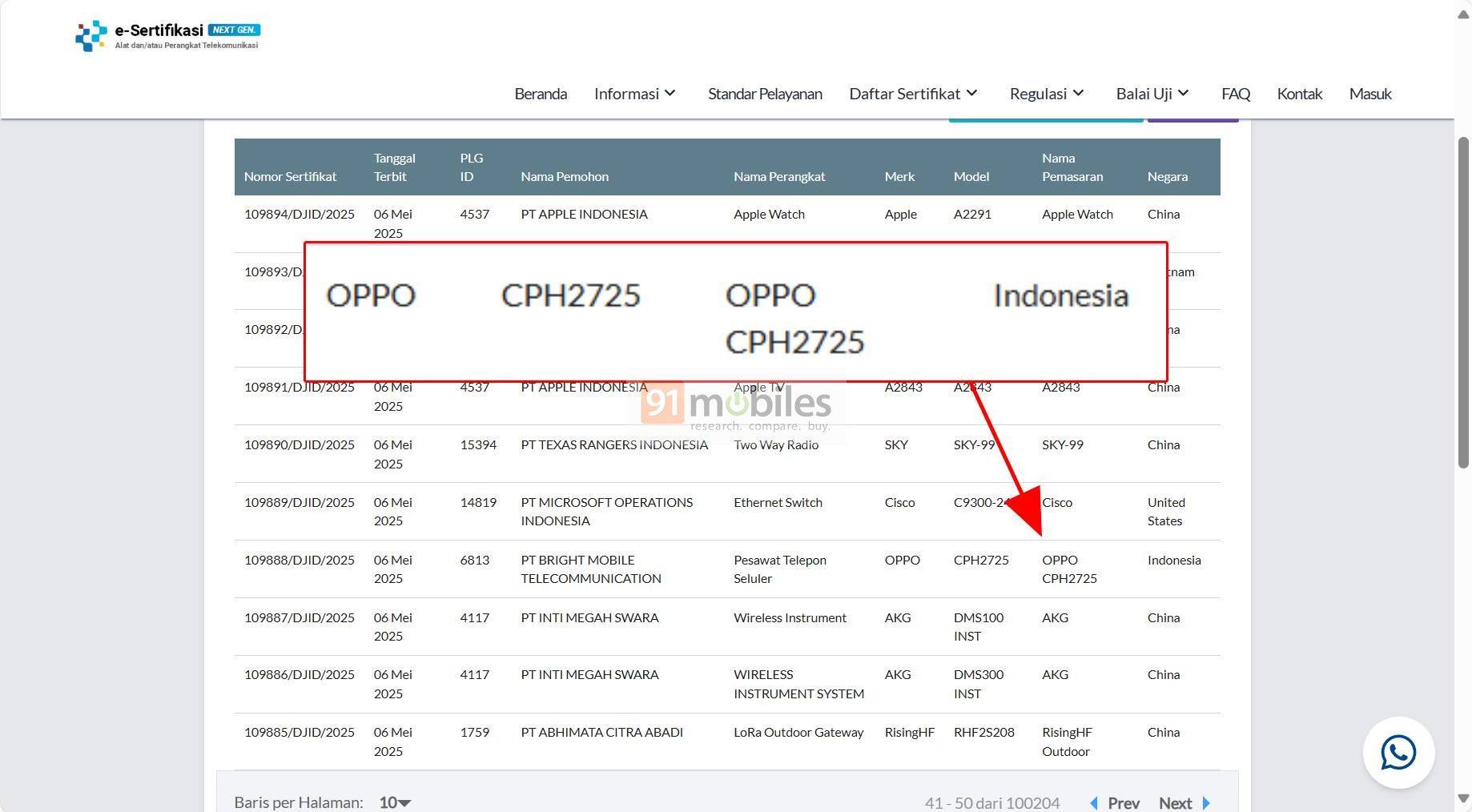The height and width of the screenshot is (812, 1472).
Task: Click the e-Sertifikasi logo icon
Action: pos(90,36)
